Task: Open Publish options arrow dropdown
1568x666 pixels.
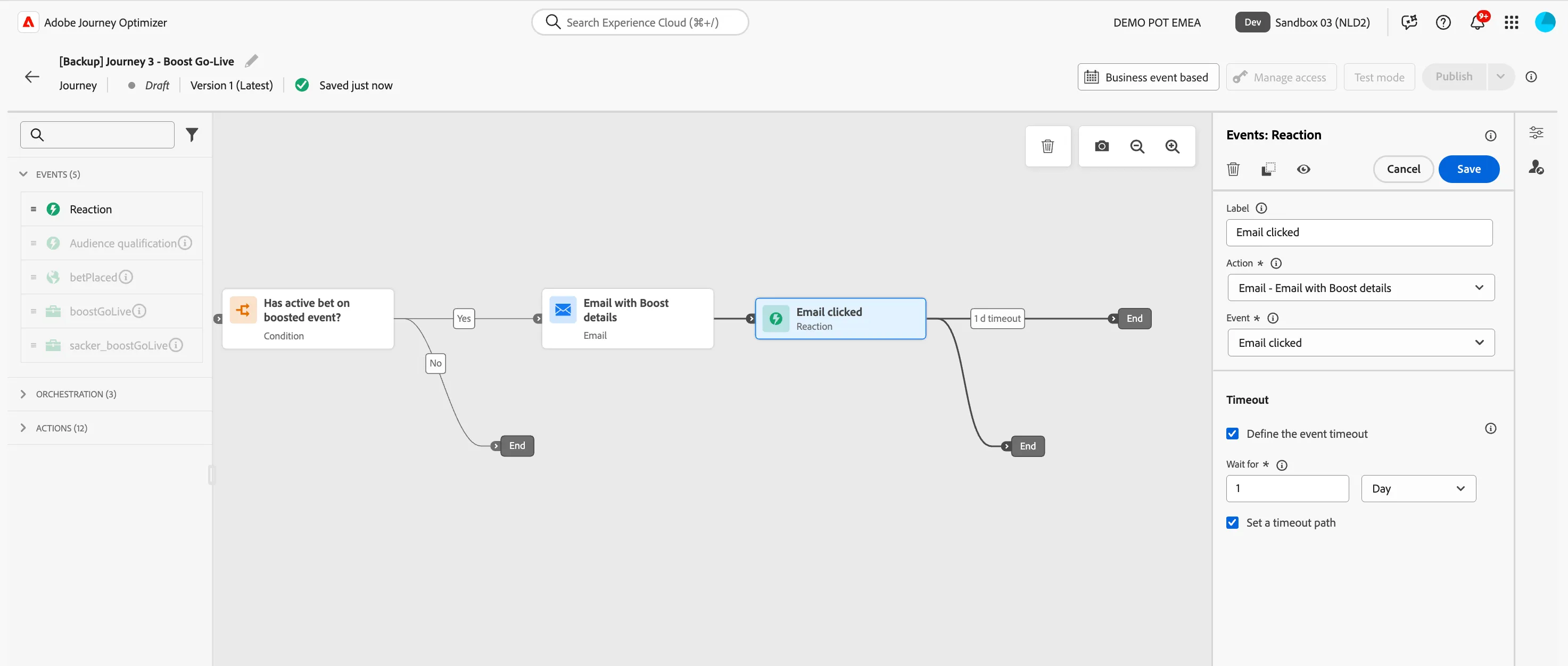Action: [x=1500, y=77]
